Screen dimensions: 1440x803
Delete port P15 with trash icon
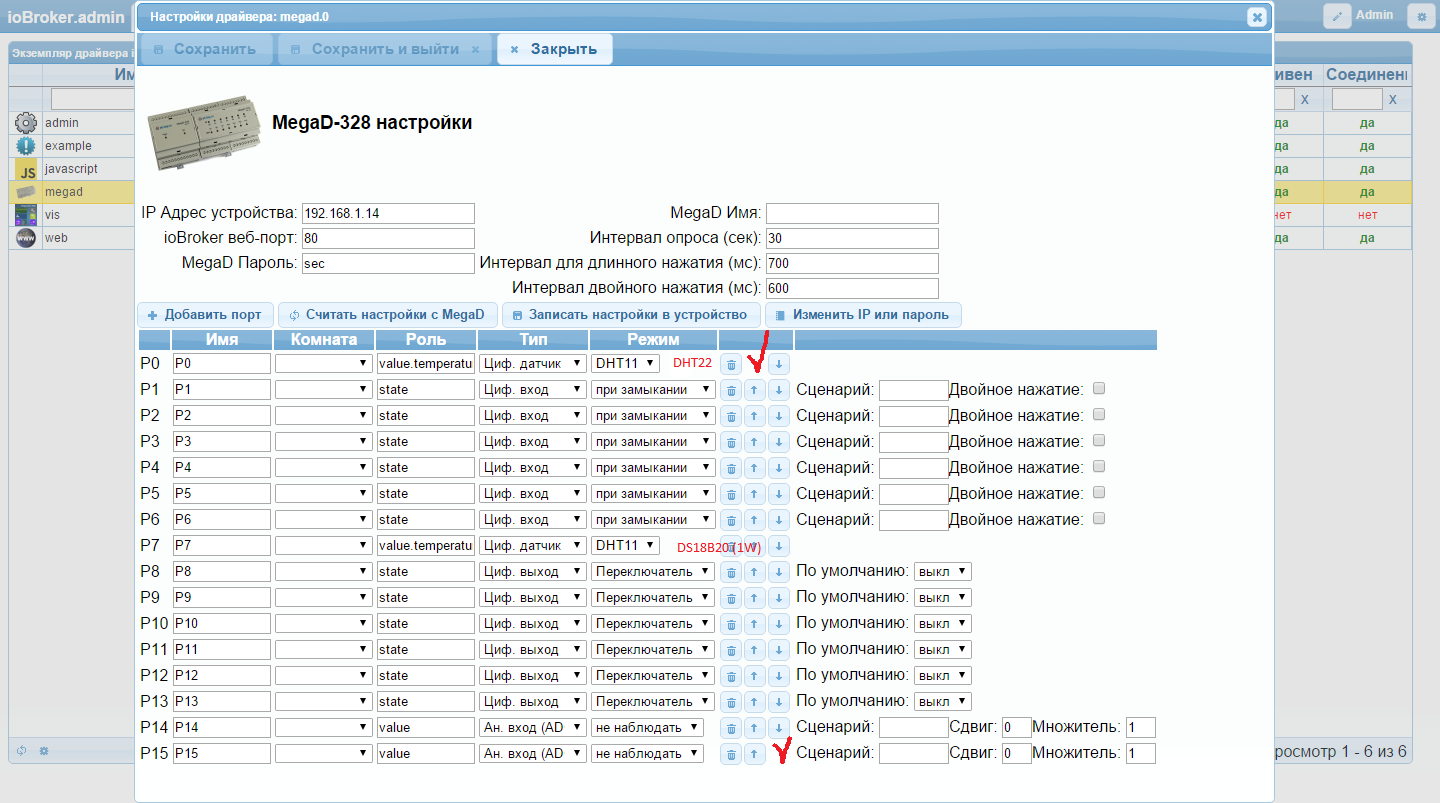point(731,753)
